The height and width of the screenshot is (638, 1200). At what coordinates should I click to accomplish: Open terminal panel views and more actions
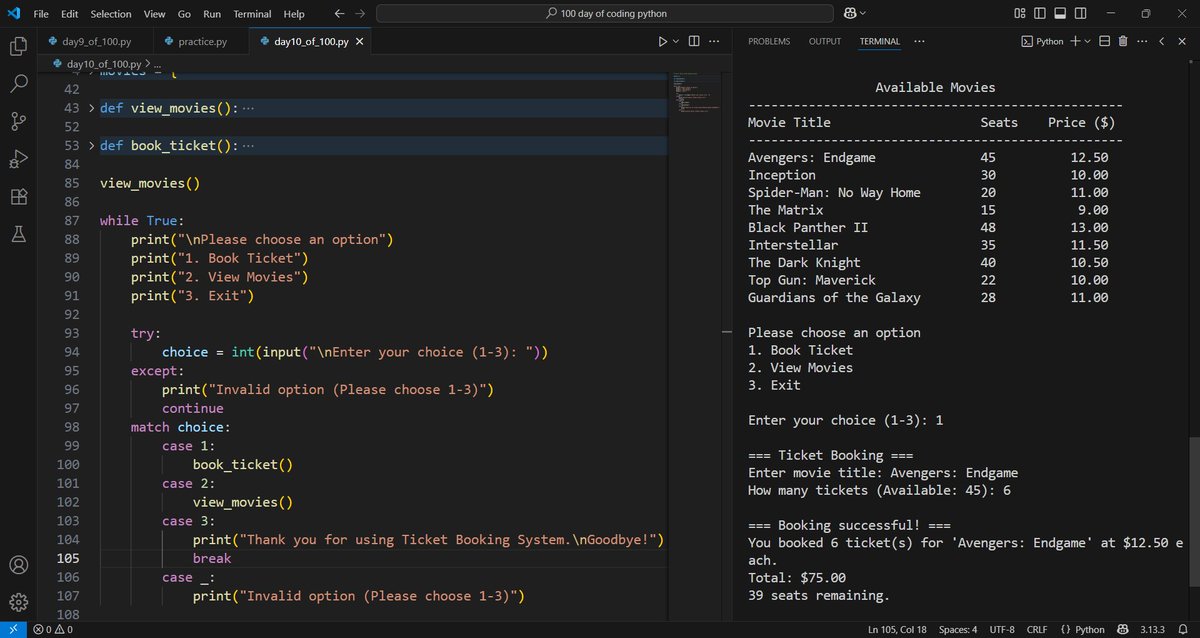coord(1141,41)
